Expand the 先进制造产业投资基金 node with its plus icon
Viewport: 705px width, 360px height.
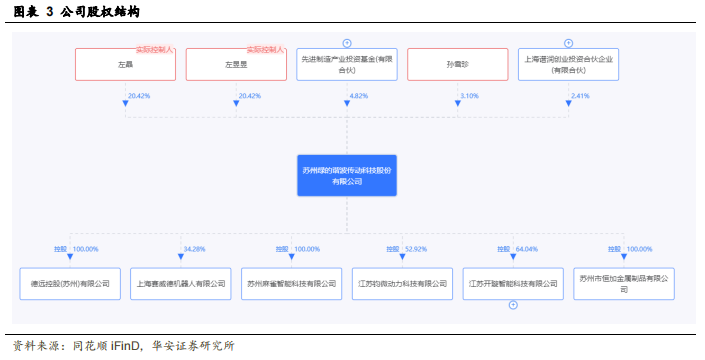[x=347, y=43]
